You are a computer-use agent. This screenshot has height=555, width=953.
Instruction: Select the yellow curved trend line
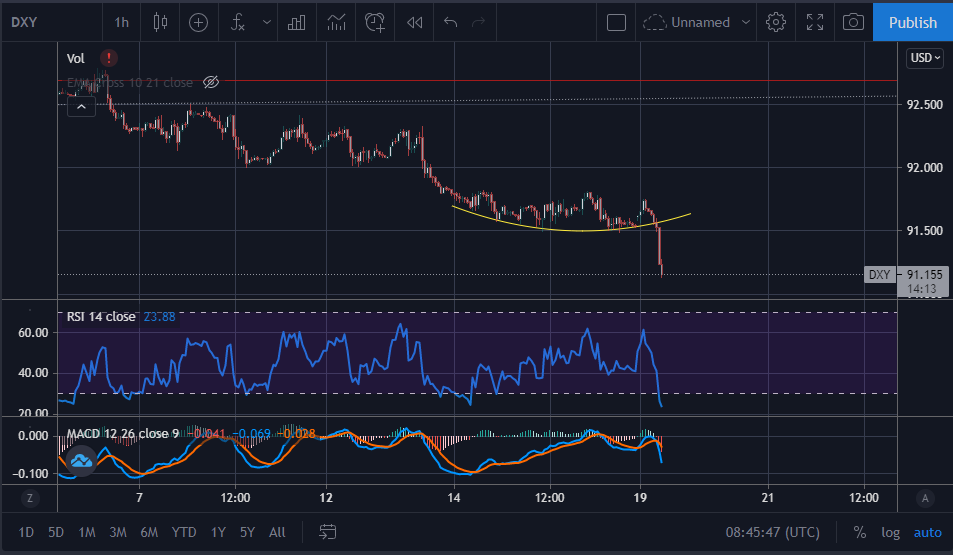(571, 230)
